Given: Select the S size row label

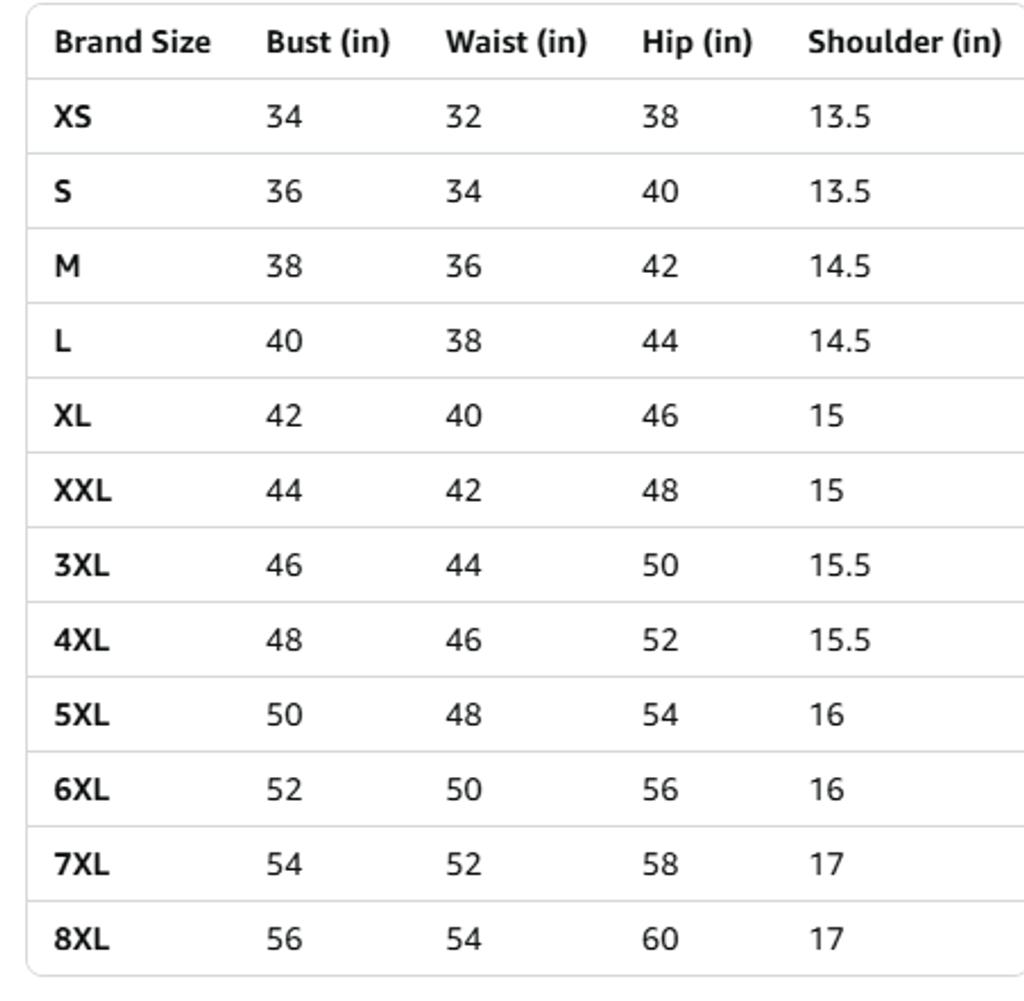Looking at the screenshot, I should (63, 191).
